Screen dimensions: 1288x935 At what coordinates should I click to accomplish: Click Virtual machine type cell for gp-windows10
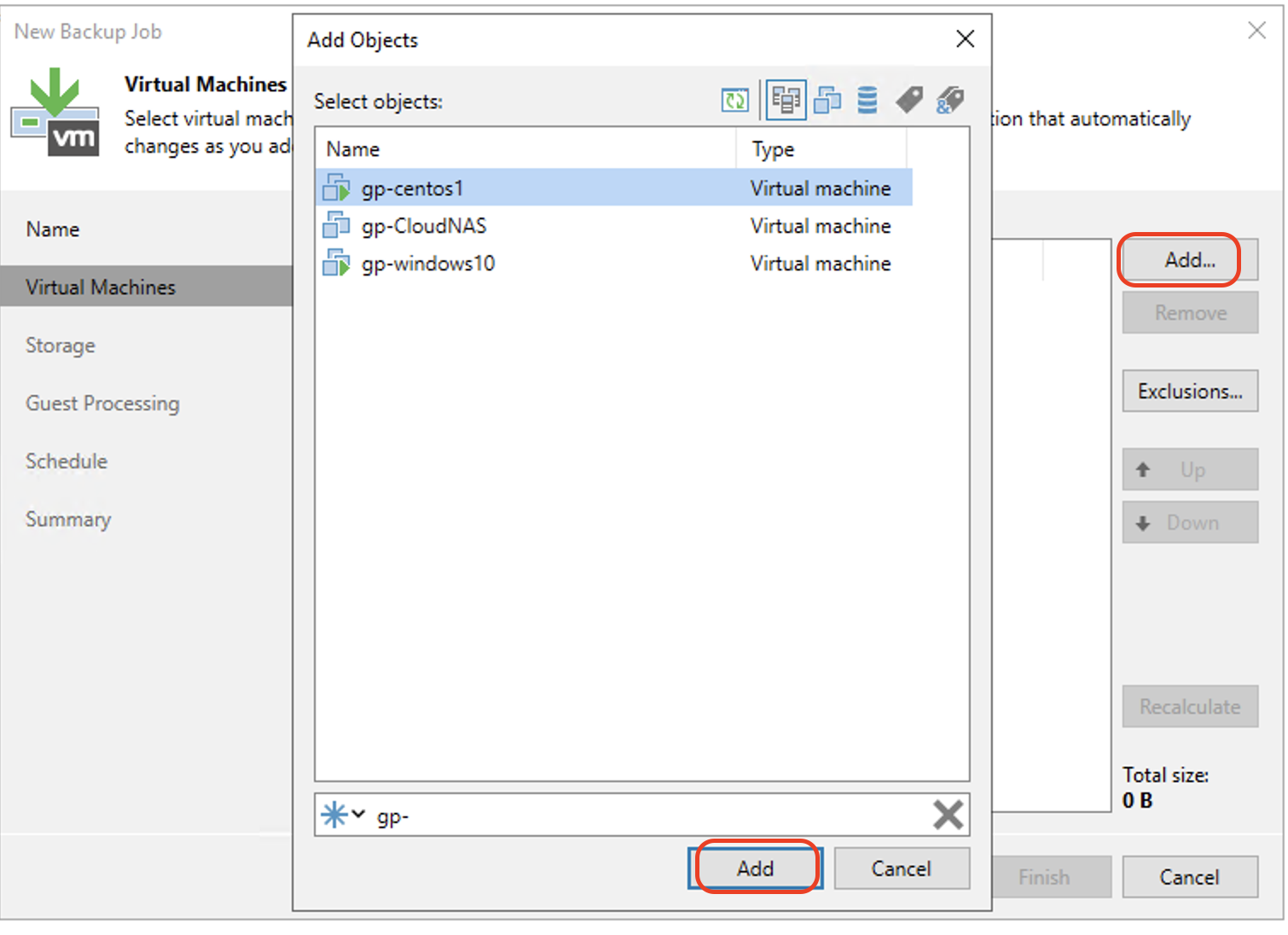click(x=821, y=263)
